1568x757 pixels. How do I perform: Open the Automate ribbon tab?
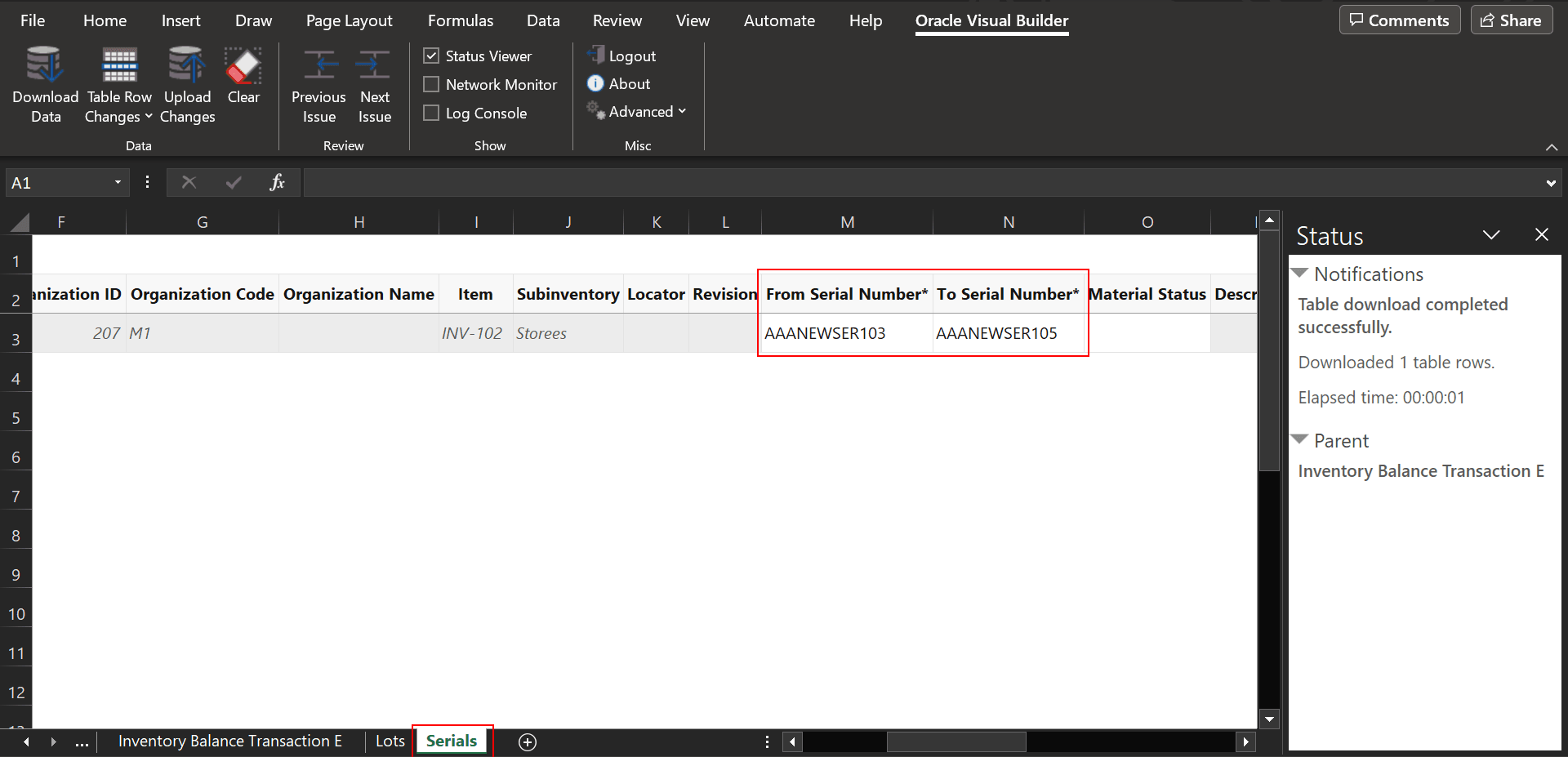pyautogui.click(x=779, y=20)
